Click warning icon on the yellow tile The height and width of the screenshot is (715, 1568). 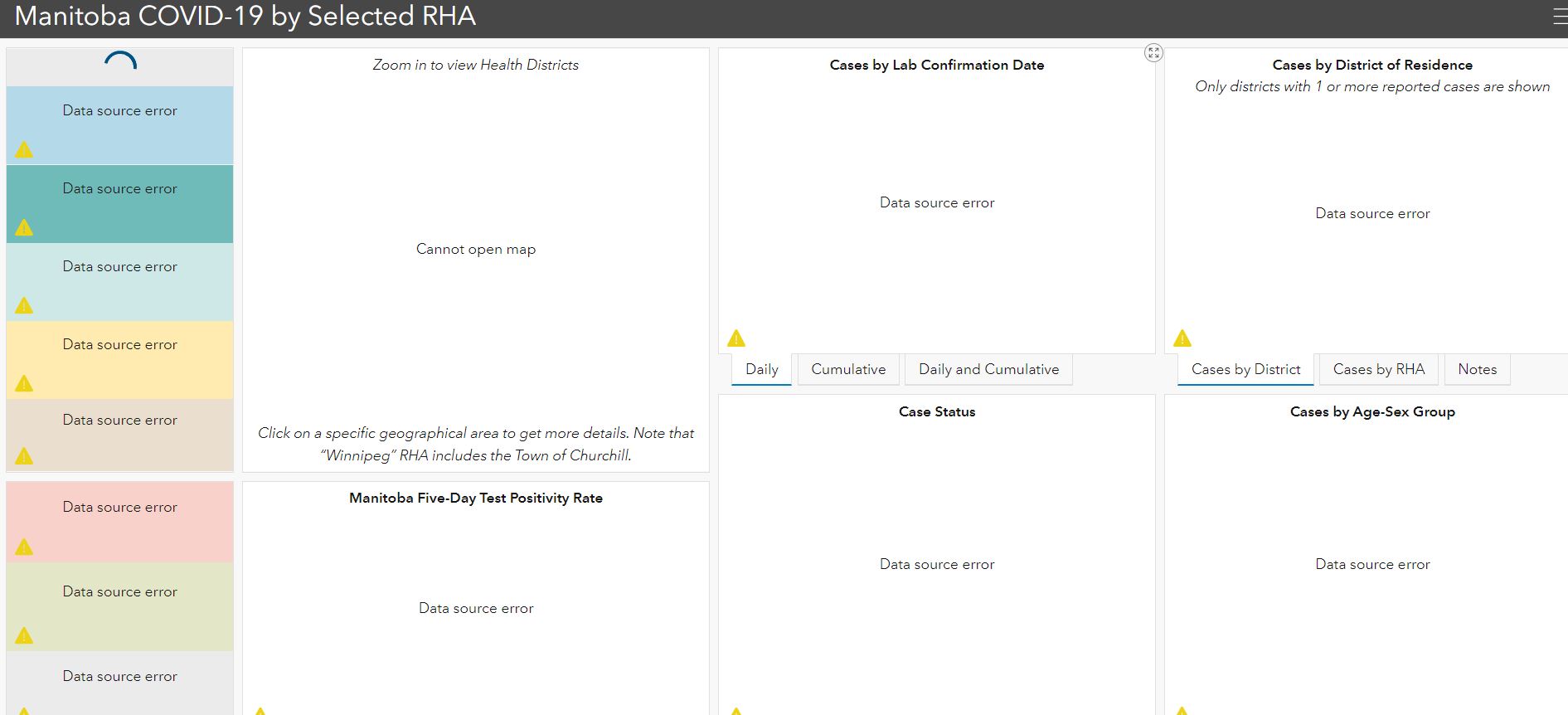(x=24, y=384)
